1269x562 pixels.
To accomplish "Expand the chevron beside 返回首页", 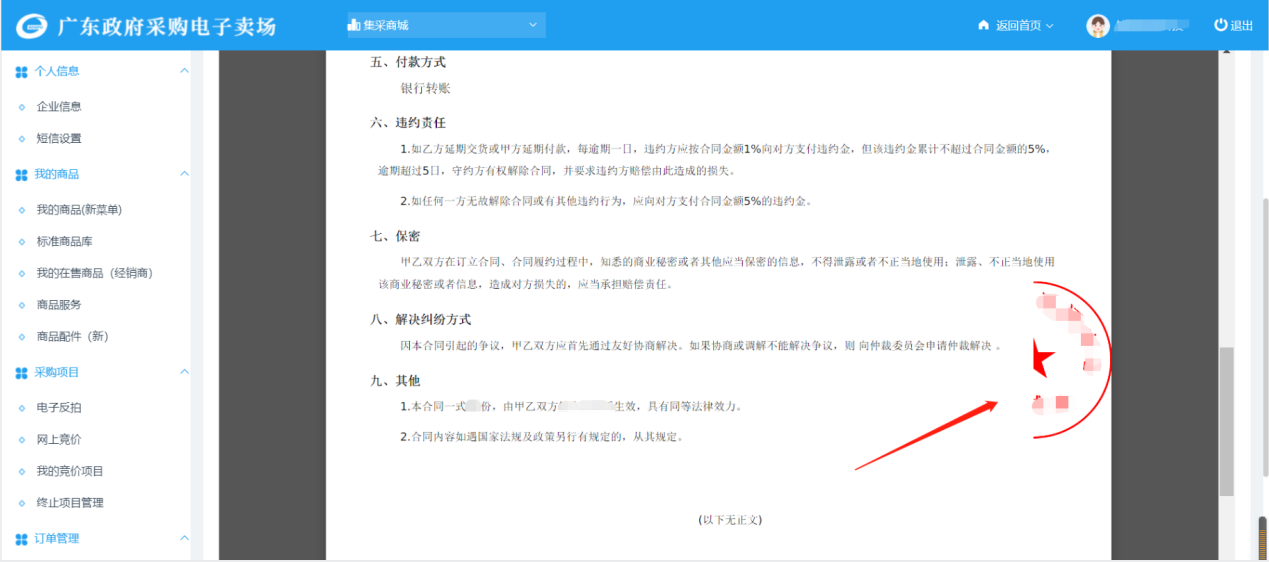I will tap(1050, 26).
